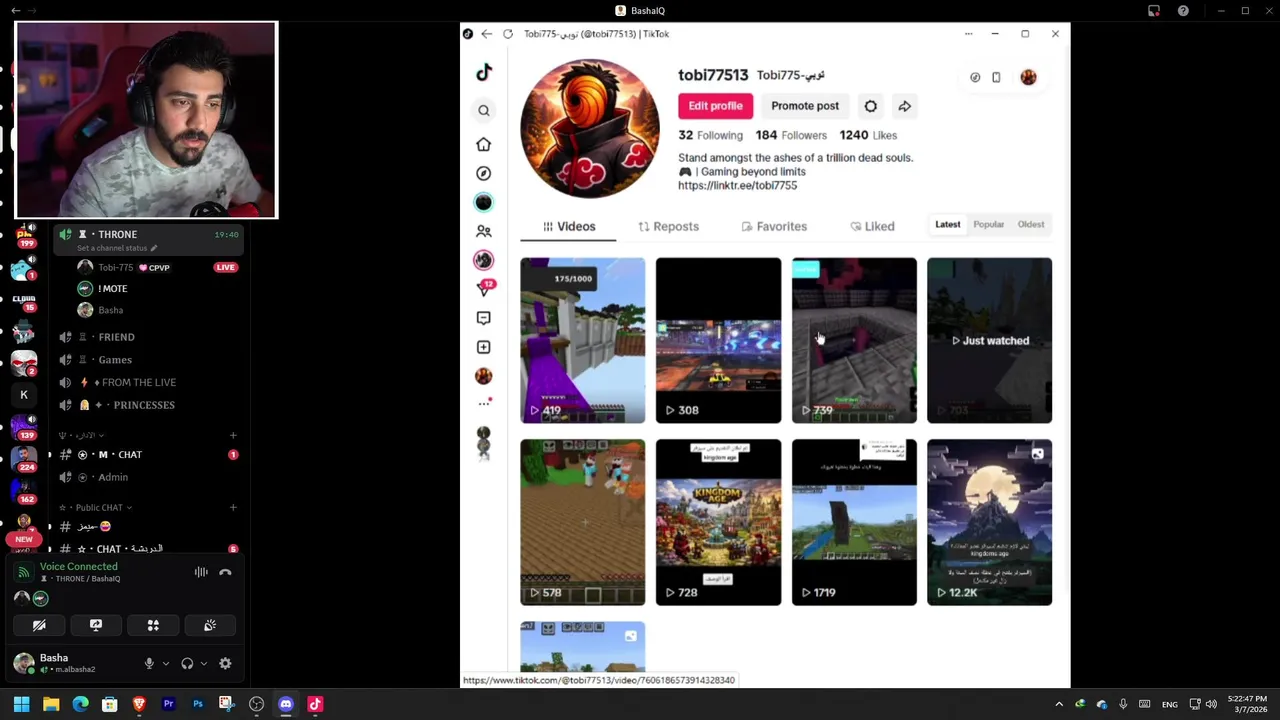Disconnect from the Discord voice channel
This screenshot has width=1280, height=720.
tap(225, 572)
